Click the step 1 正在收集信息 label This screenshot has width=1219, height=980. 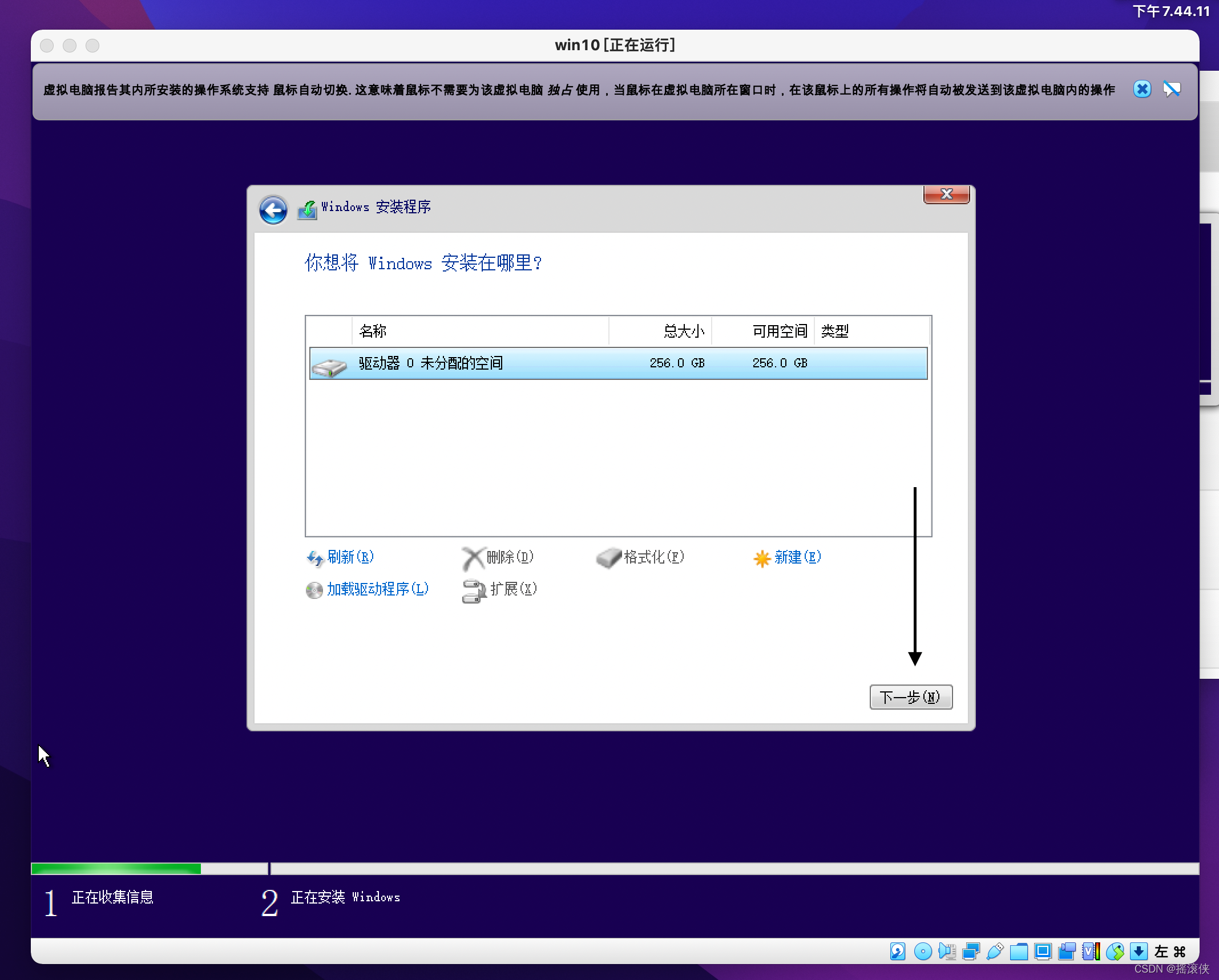click(x=112, y=897)
